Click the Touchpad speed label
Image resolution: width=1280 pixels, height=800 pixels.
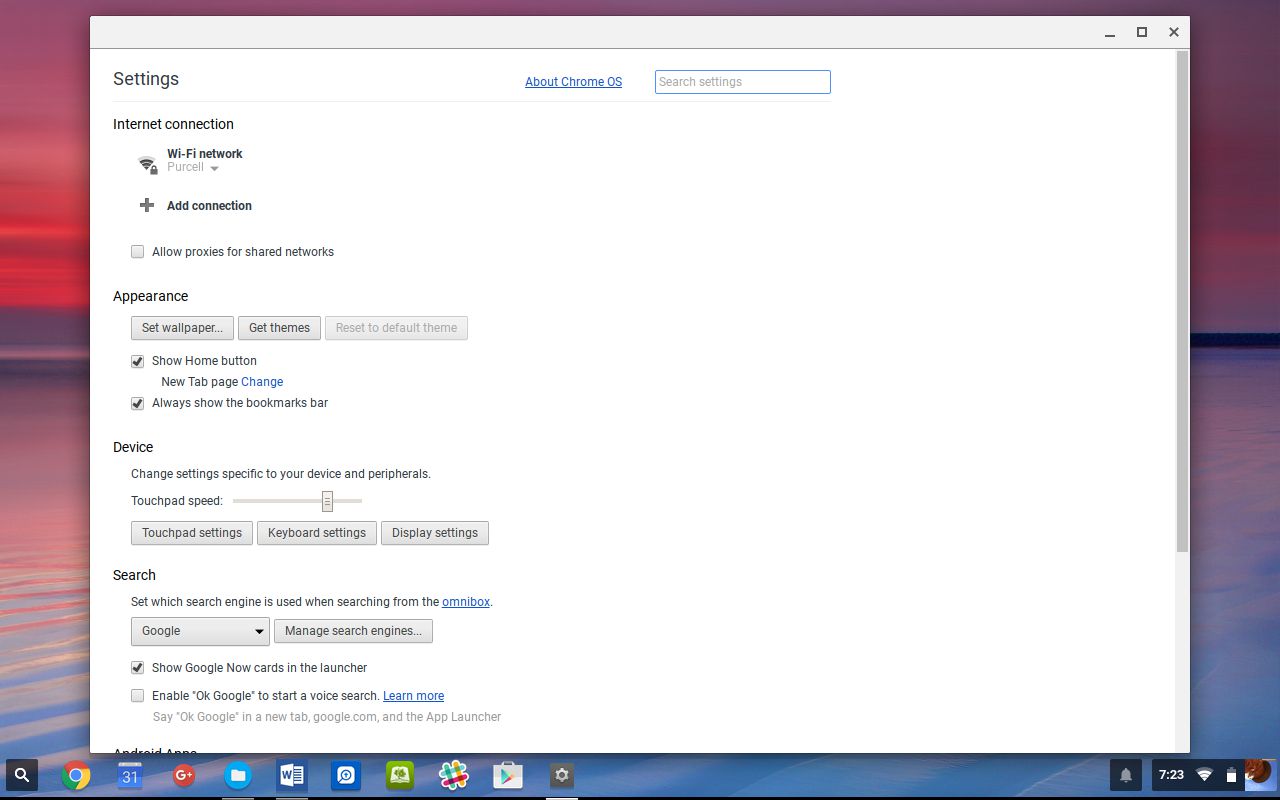177,501
